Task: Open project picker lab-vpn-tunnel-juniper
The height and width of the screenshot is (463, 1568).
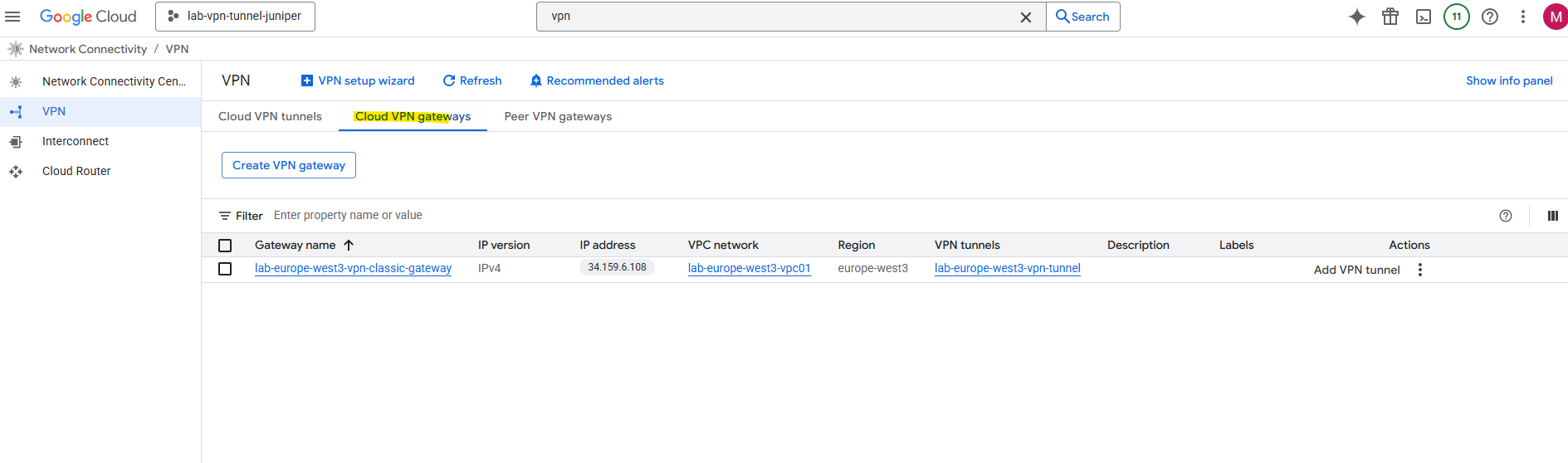Action: [x=235, y=17]
